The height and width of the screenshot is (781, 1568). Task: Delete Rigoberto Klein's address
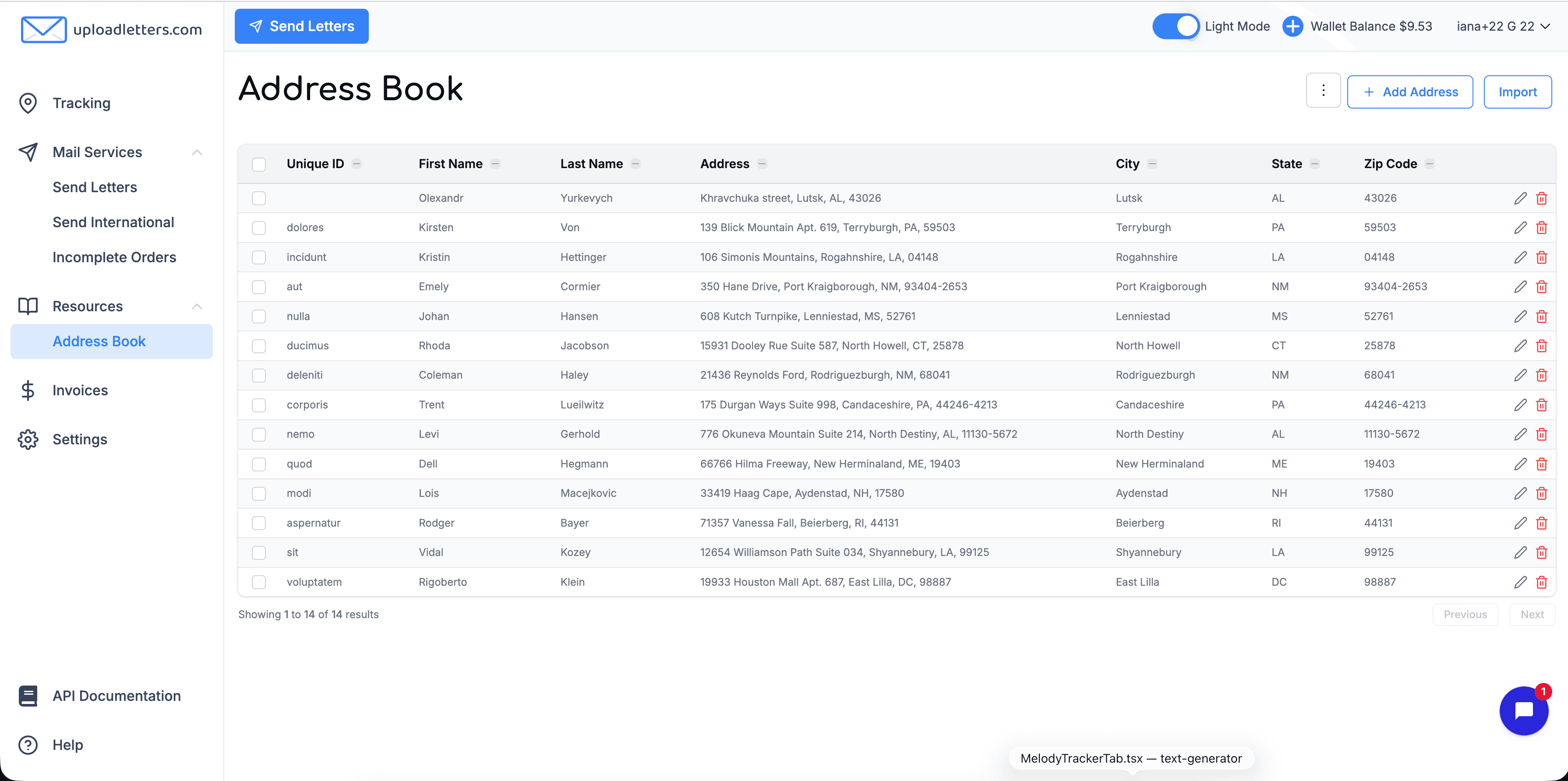click(x=1541, y=582)
